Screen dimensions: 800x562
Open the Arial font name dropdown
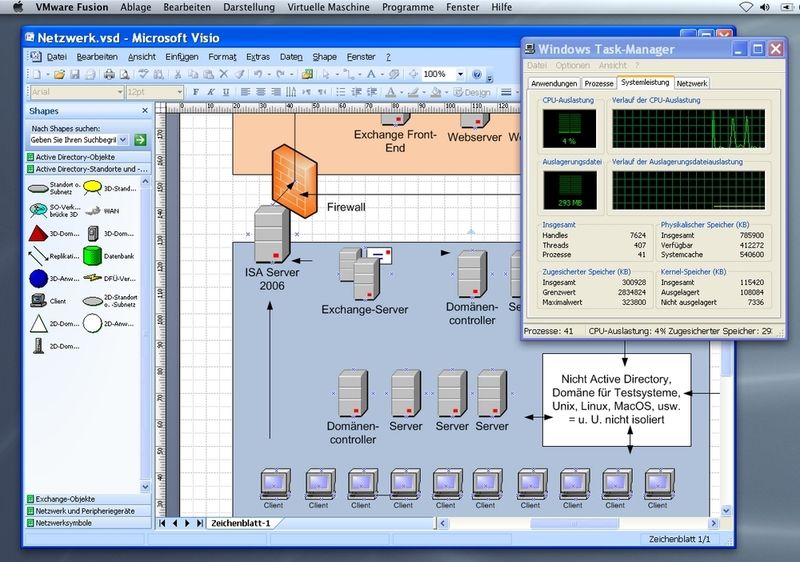120,92
